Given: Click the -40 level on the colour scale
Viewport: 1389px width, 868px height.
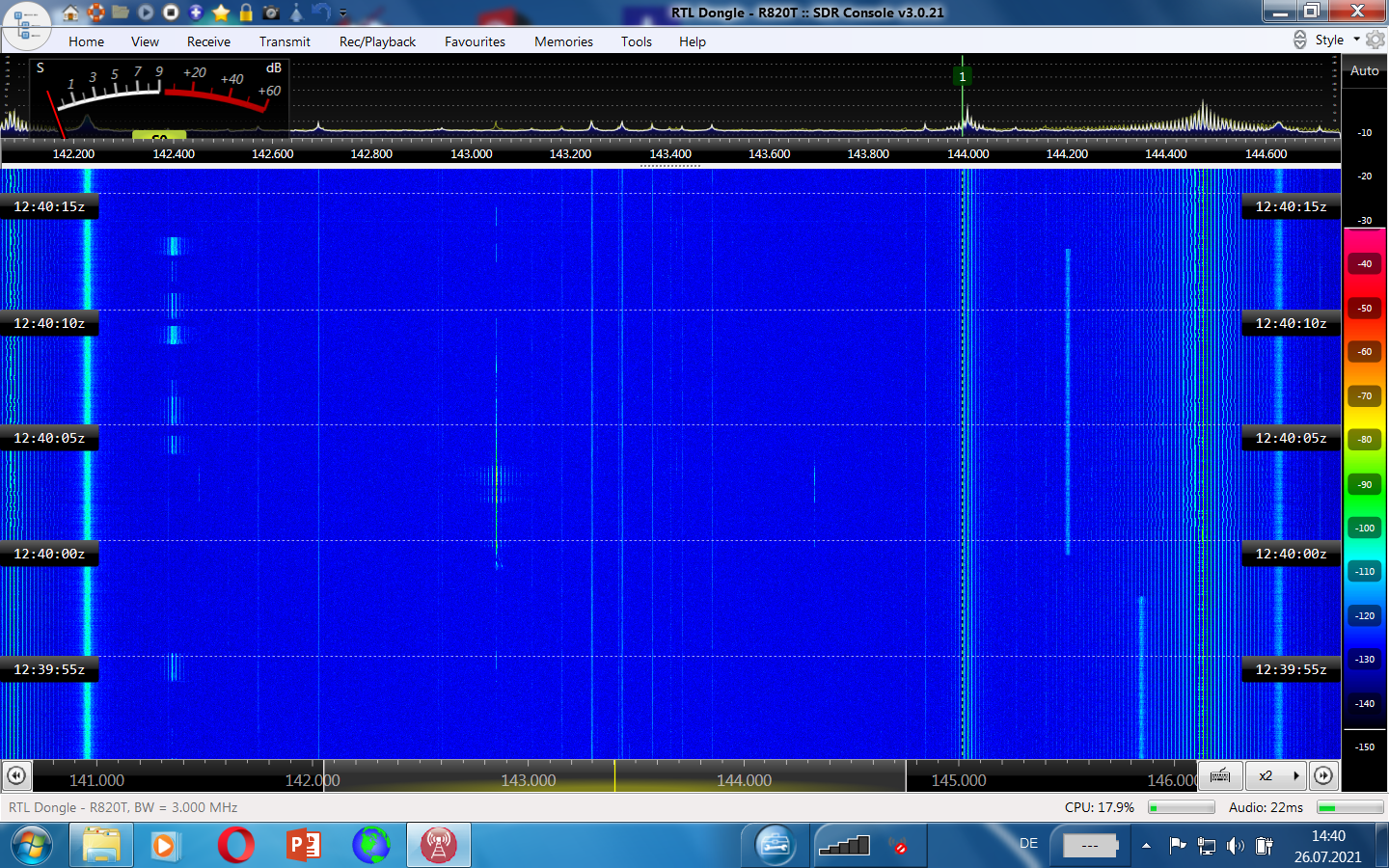Looking at the screenshot, I should click(x=1365, y=264).
